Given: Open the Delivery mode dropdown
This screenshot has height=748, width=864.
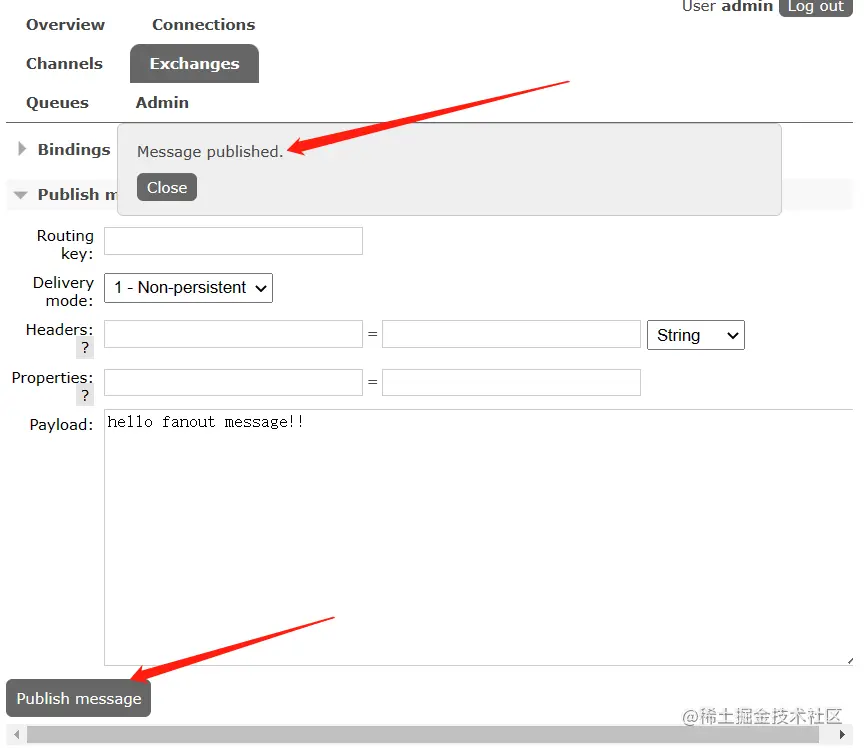Looking at the screenshot, I should tap(188, 288).
